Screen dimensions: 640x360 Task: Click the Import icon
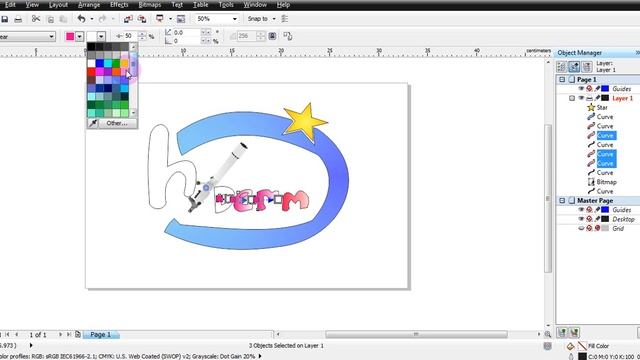pos(128,19)
